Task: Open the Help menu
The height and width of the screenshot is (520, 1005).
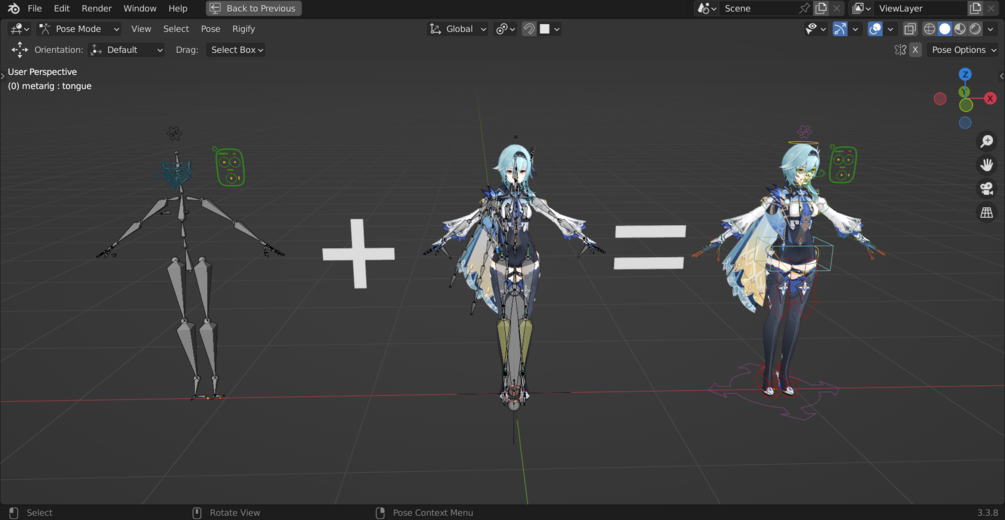Action: click(178, 8)
